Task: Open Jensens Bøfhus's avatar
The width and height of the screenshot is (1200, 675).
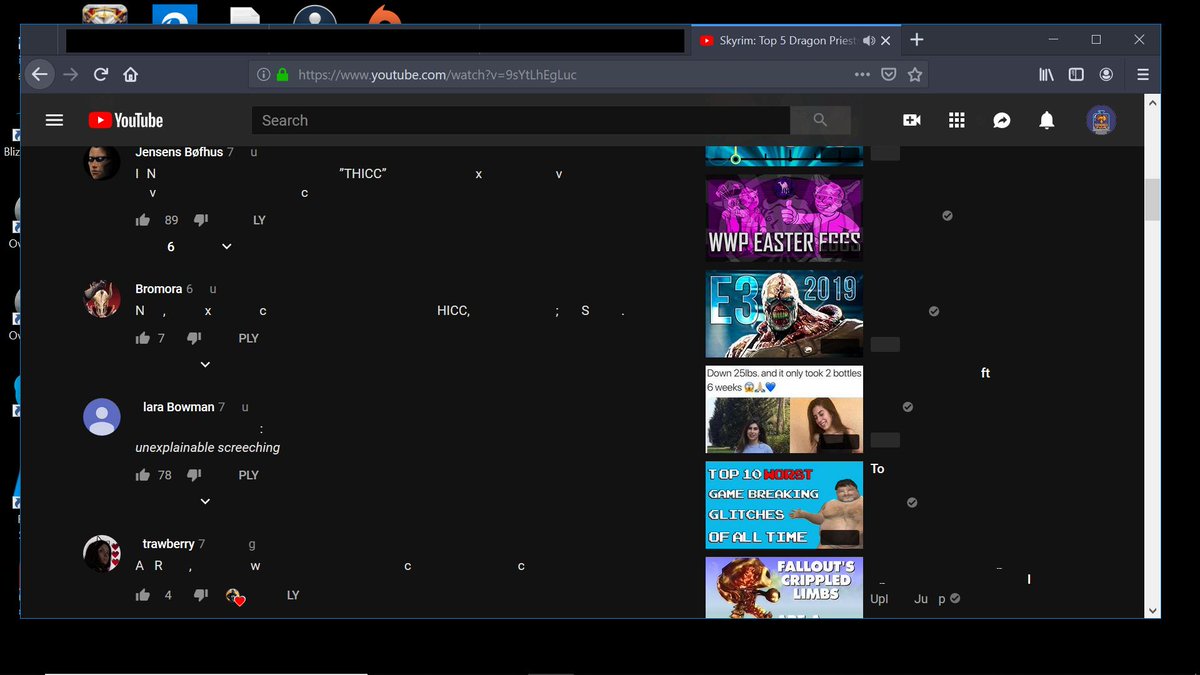Action: tap(102, 162)
